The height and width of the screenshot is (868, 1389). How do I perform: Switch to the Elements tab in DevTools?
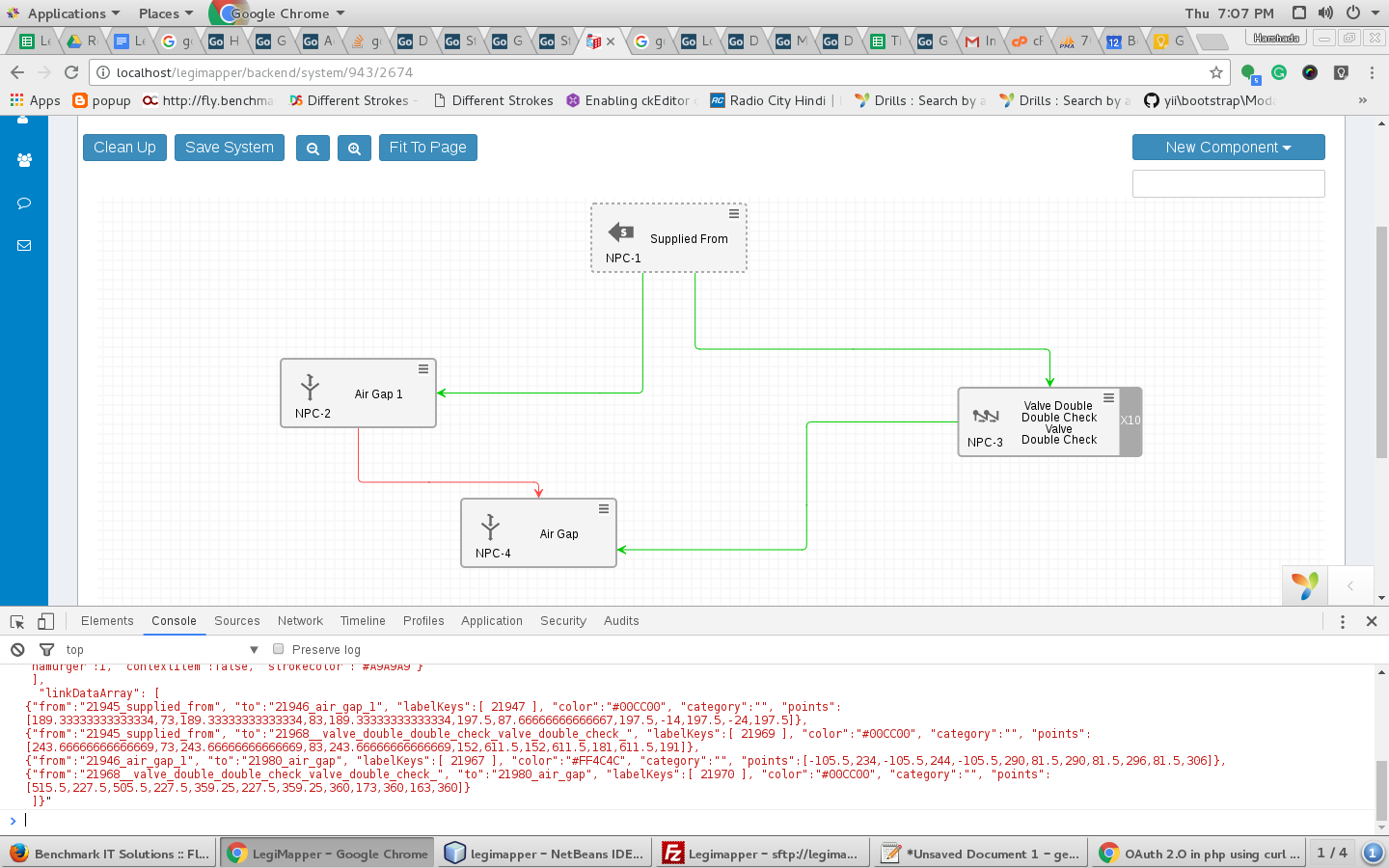107,621
